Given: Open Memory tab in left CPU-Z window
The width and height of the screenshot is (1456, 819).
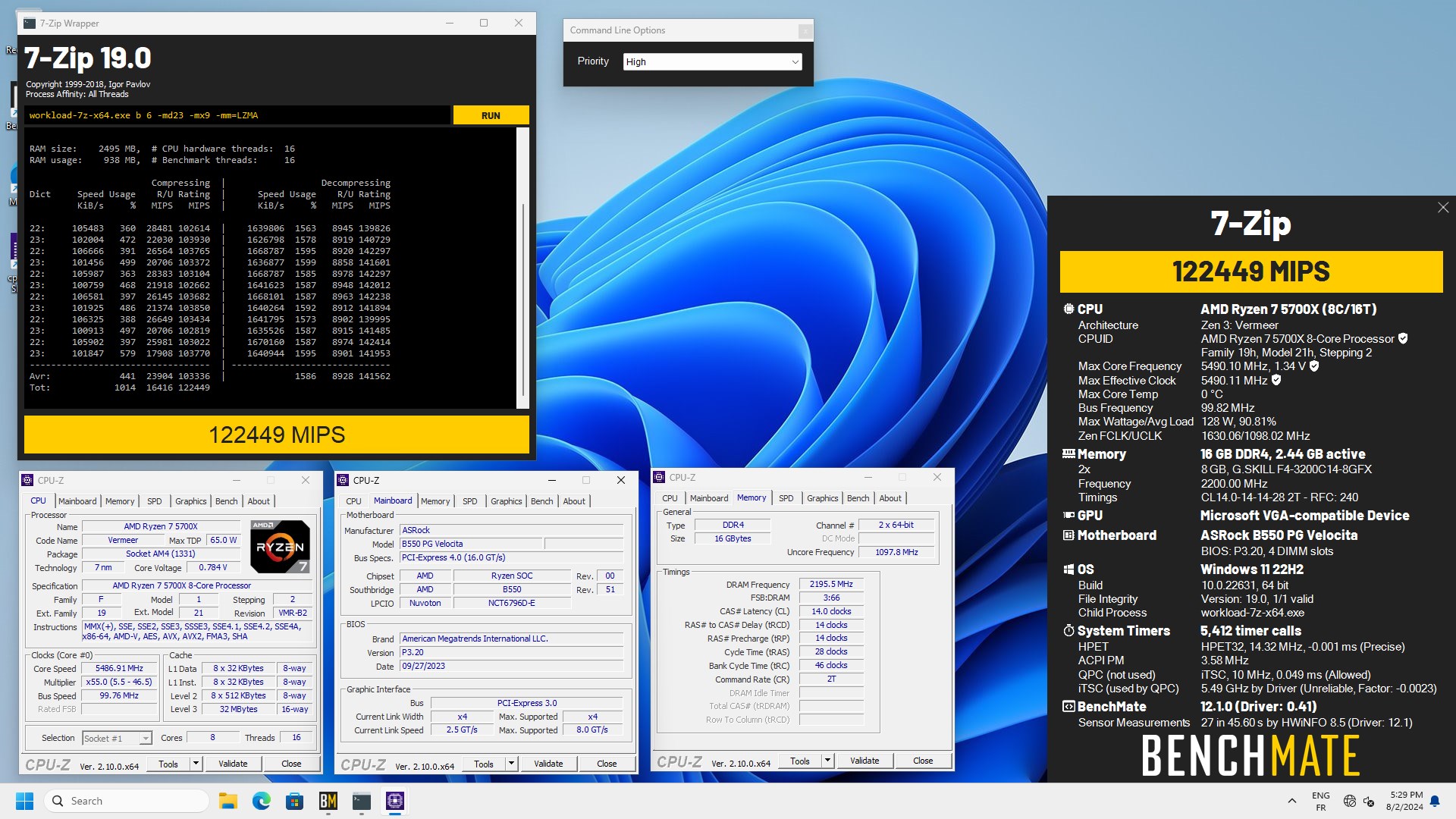Looking at the screenshot, I should pos(120,501).
